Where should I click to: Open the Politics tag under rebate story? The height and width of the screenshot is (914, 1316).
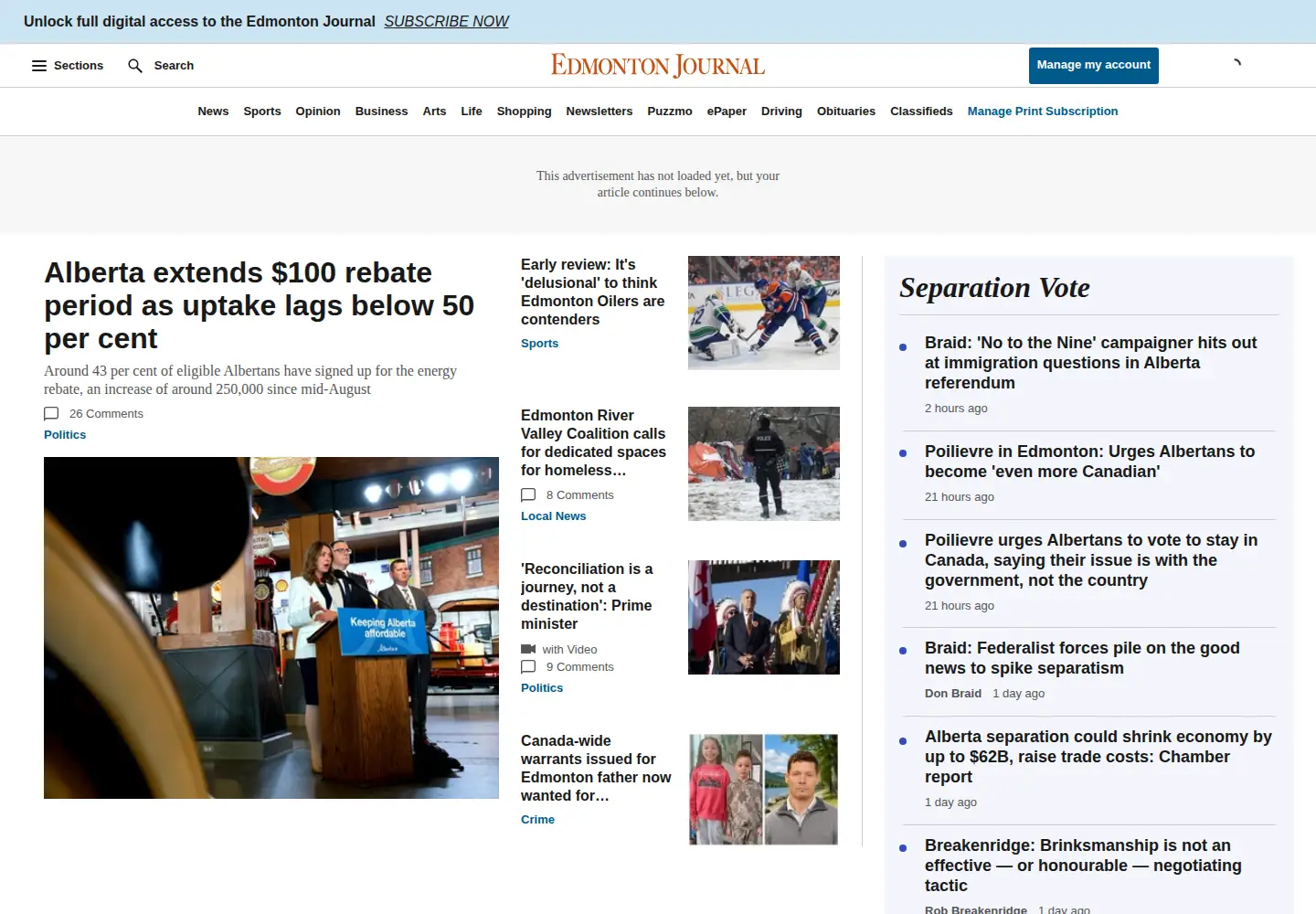[65, 435]
